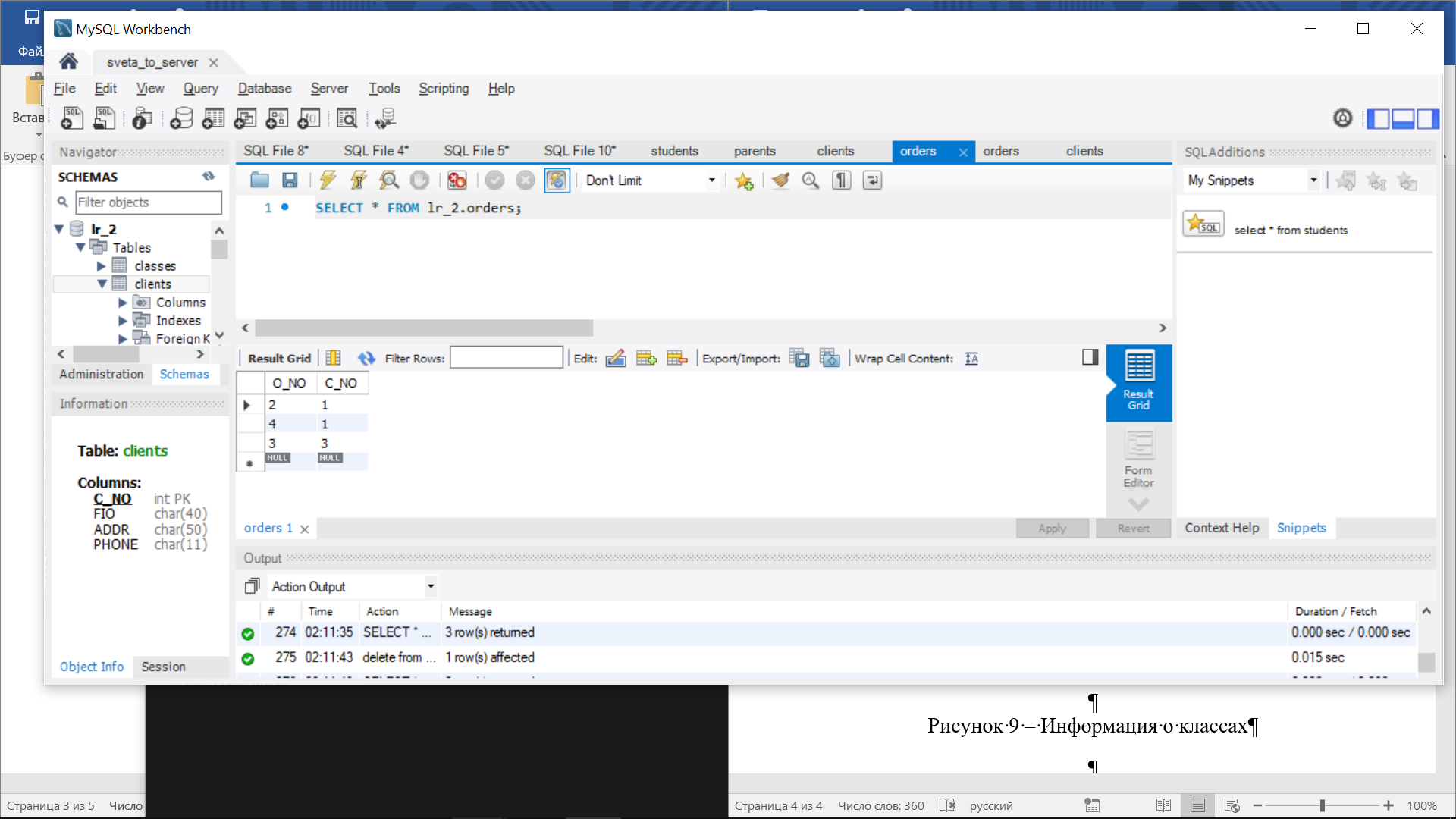Open the Context Help tab
This screenshot has width=1456, height=819.
pyautogui.click(x=1222, y=528)
